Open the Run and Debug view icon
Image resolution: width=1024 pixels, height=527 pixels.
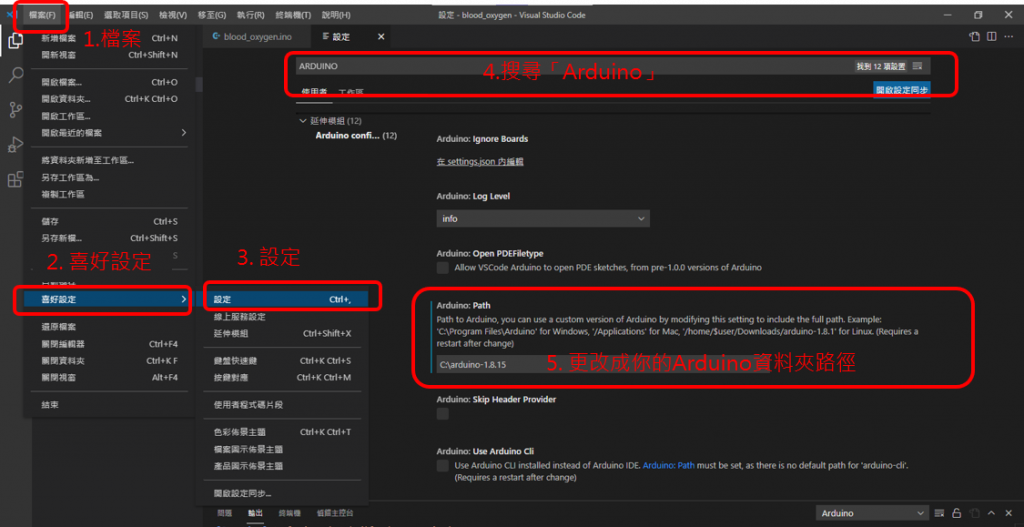coord(15,144)
